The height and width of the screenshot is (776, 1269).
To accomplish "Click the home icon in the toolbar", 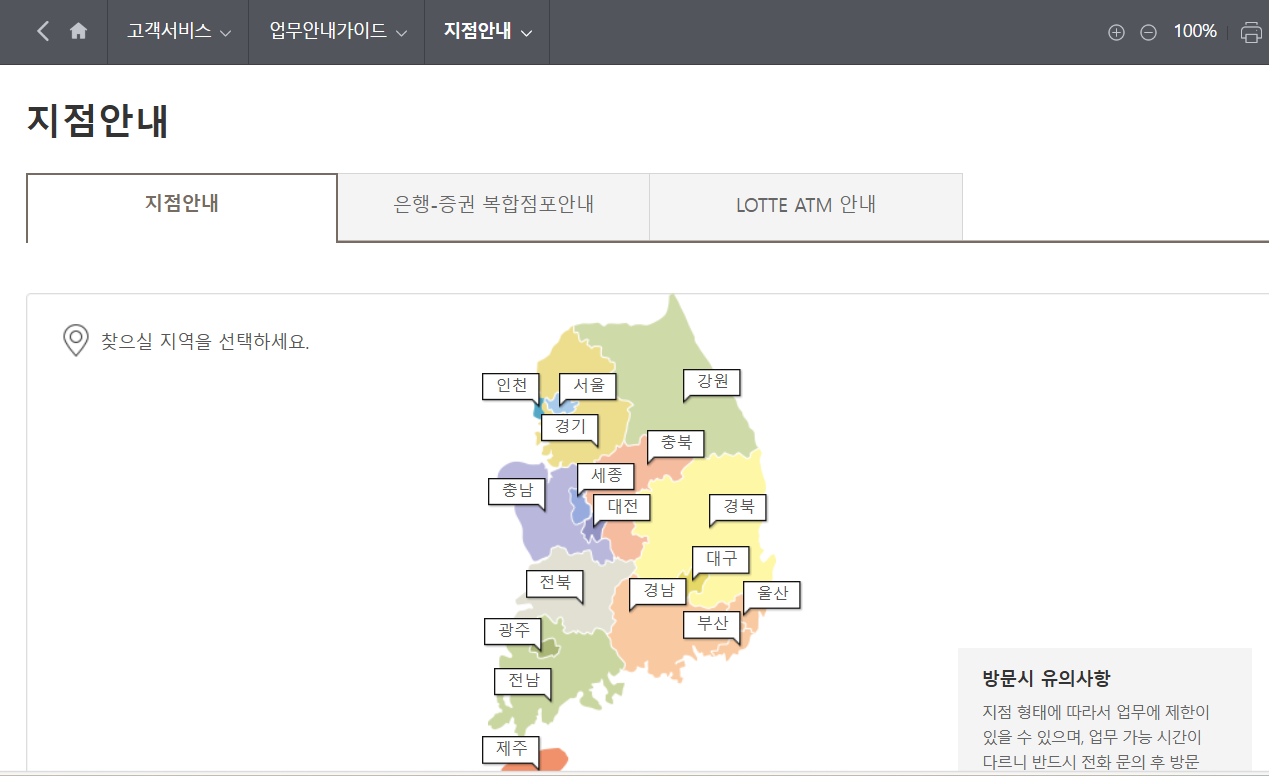I will (x=78, y=31).
